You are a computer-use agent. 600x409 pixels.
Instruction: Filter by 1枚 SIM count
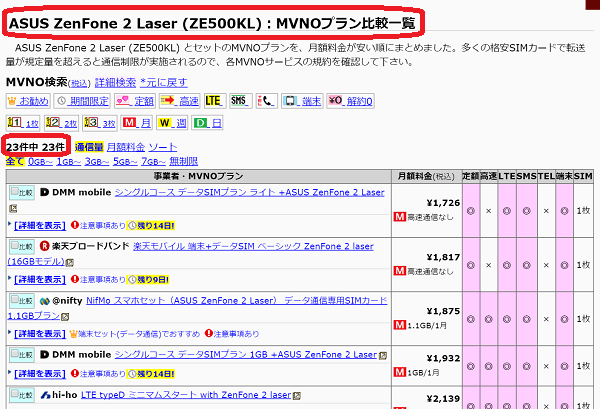tap(23, 123)
